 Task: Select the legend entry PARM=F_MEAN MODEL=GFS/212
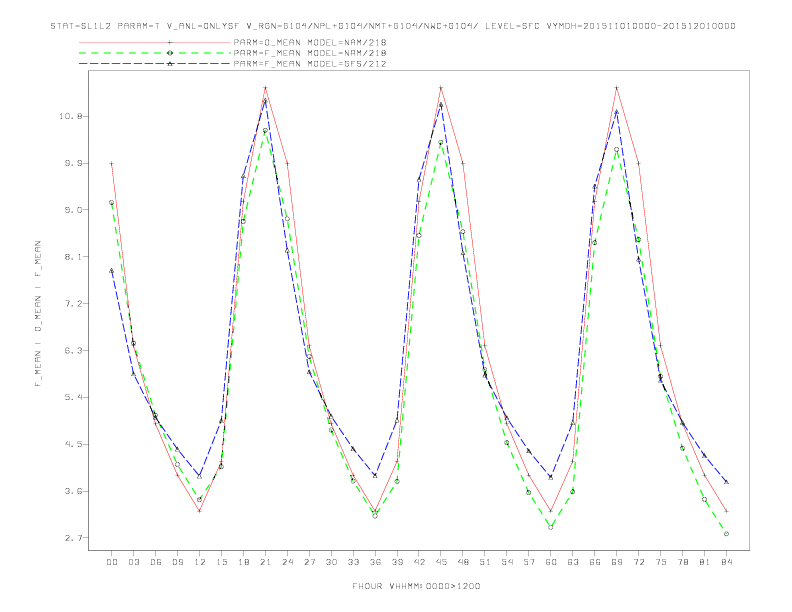click(x=310, y=64)
